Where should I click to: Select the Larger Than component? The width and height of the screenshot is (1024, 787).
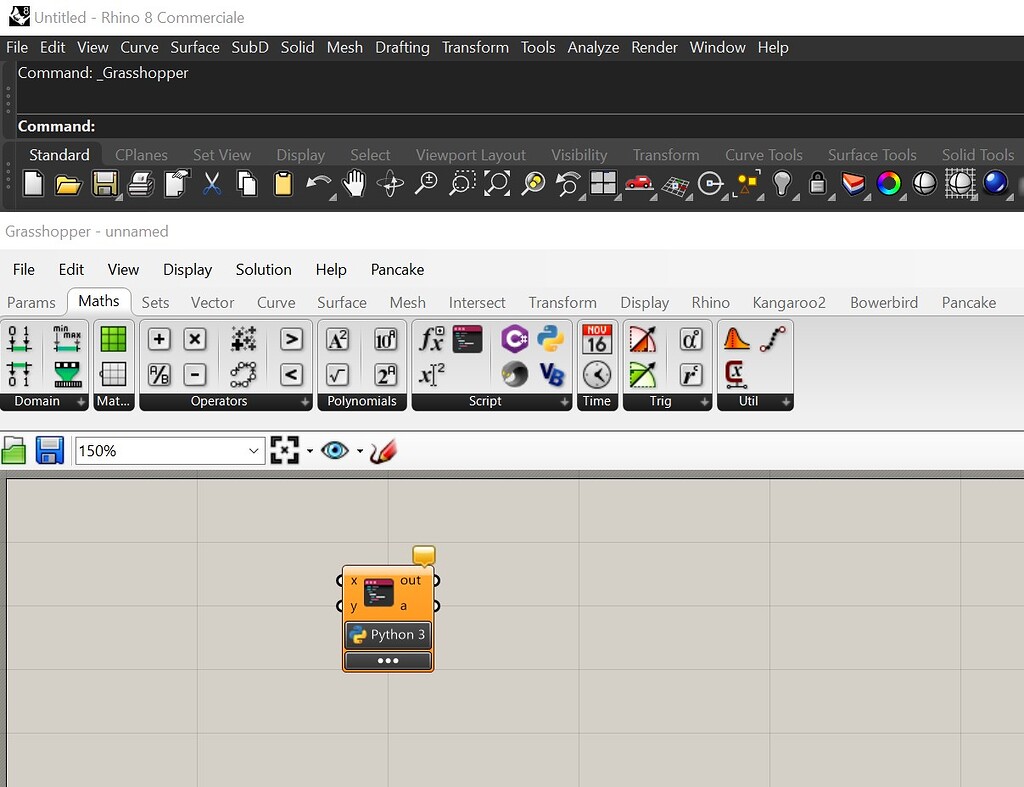[291, 339]
